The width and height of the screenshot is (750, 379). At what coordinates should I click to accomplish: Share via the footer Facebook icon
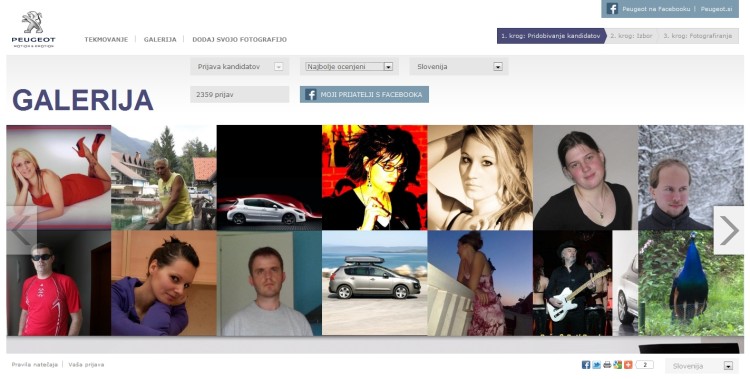coord(585,365)
